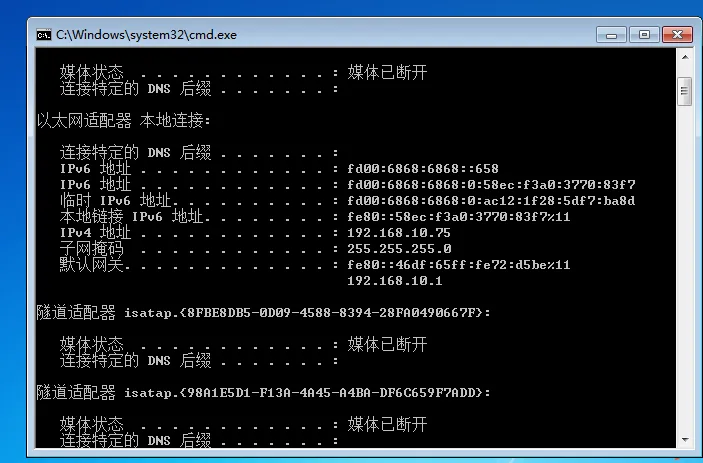Click the topmost 媒体已断开 status
This screenshot has height=463, width=703.
click(x=387, y=73)
